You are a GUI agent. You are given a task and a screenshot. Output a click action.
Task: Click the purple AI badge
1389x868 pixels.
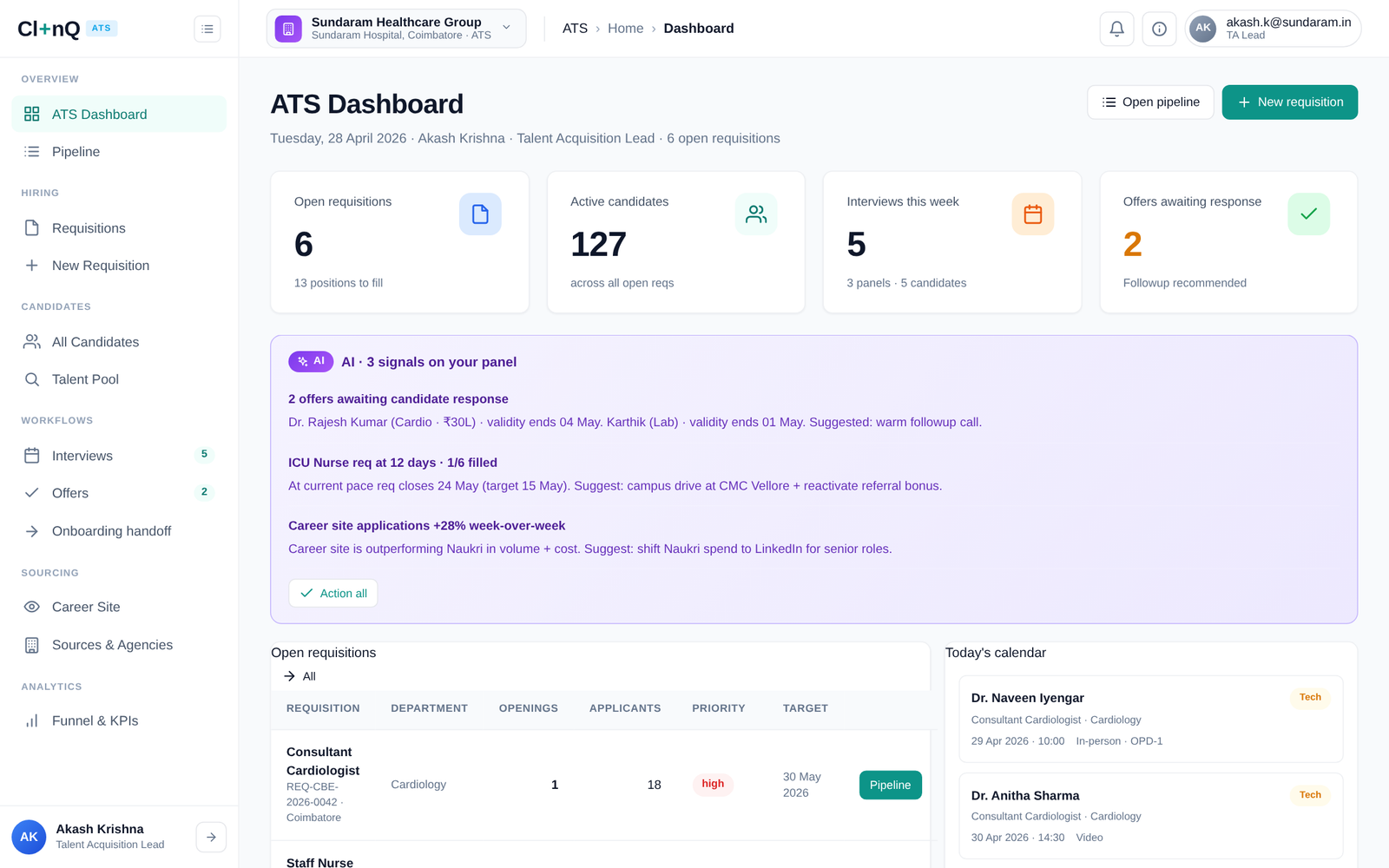point(311,361)
